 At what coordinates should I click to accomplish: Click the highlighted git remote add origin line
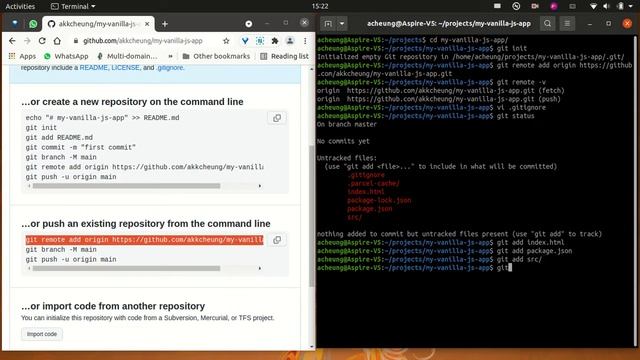[x=144, y=240]
